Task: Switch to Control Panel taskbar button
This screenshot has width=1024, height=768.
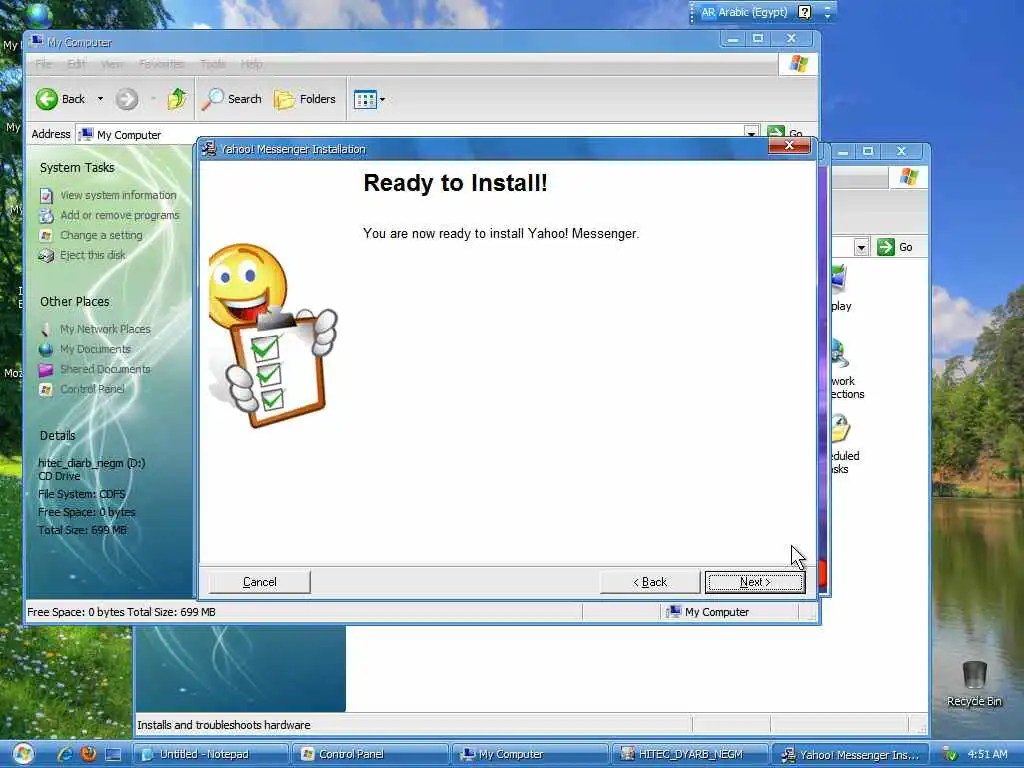Action: point(370,754)
